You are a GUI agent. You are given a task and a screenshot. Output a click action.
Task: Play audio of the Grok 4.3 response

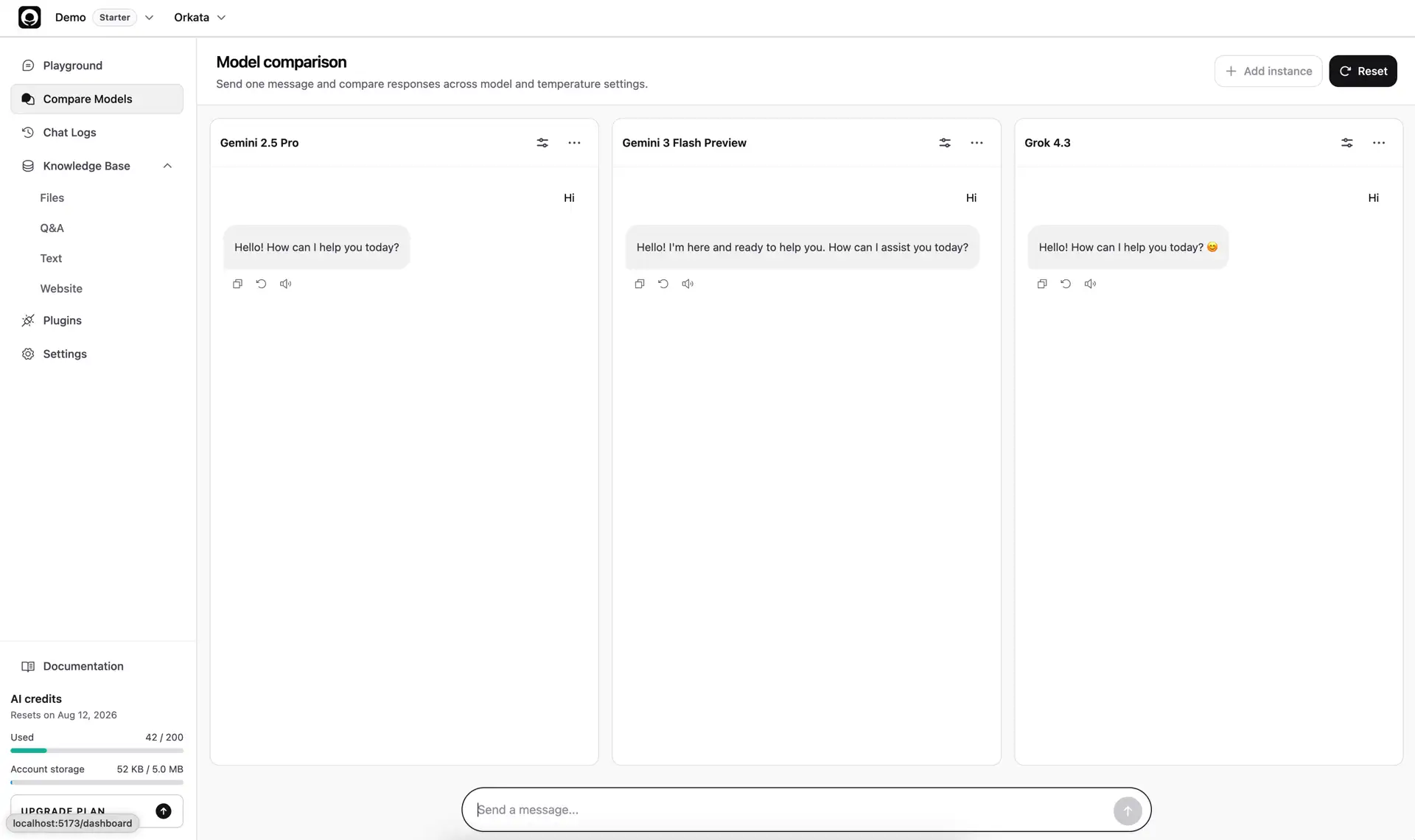click(x=1090, y=284)
